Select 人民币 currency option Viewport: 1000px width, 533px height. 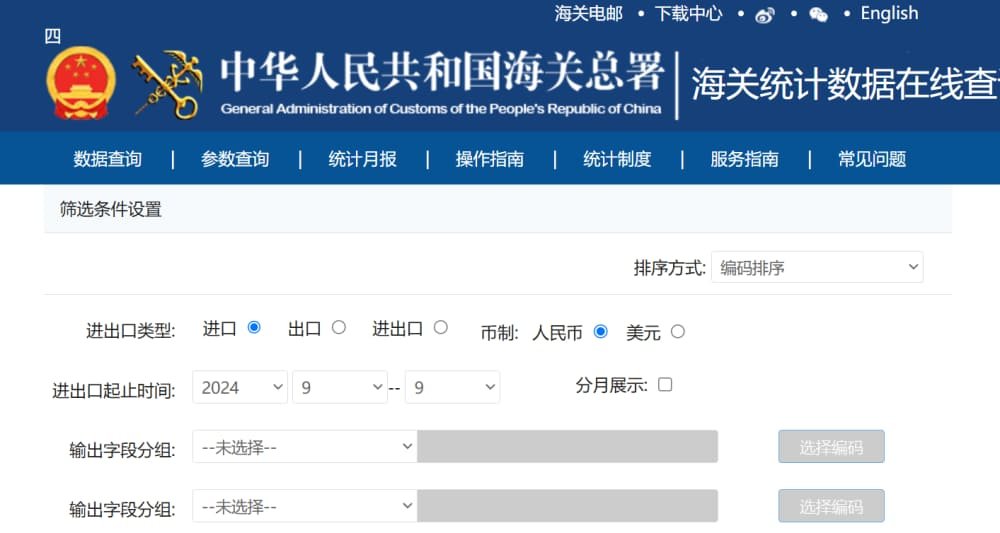click(x=601, y=332)
